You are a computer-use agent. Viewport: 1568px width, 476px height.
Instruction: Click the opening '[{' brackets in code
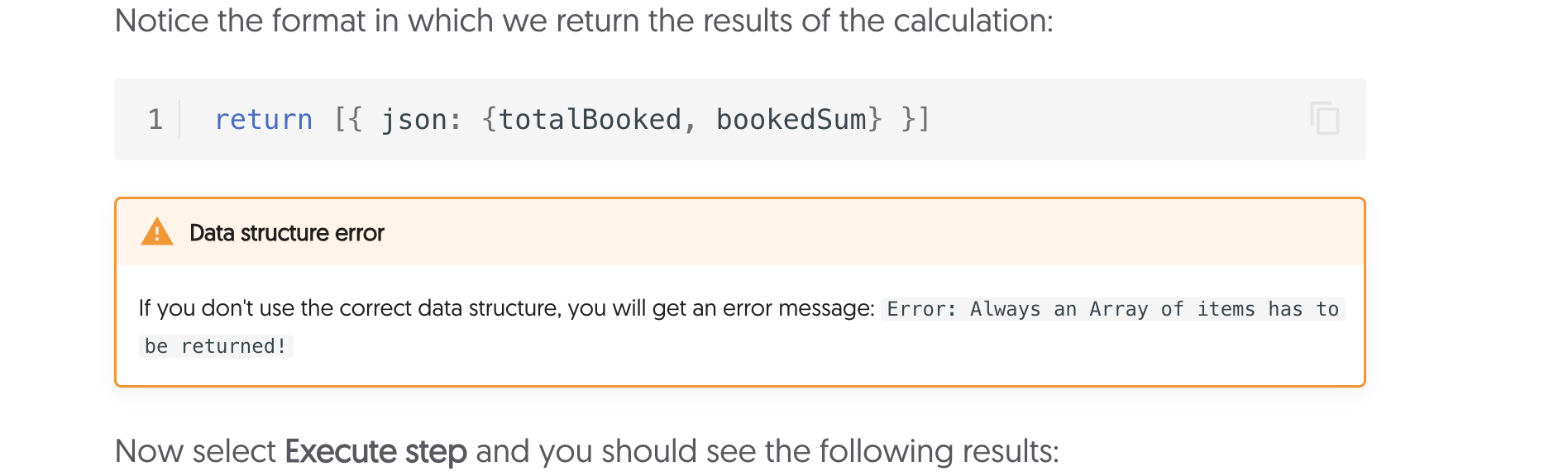348,119
